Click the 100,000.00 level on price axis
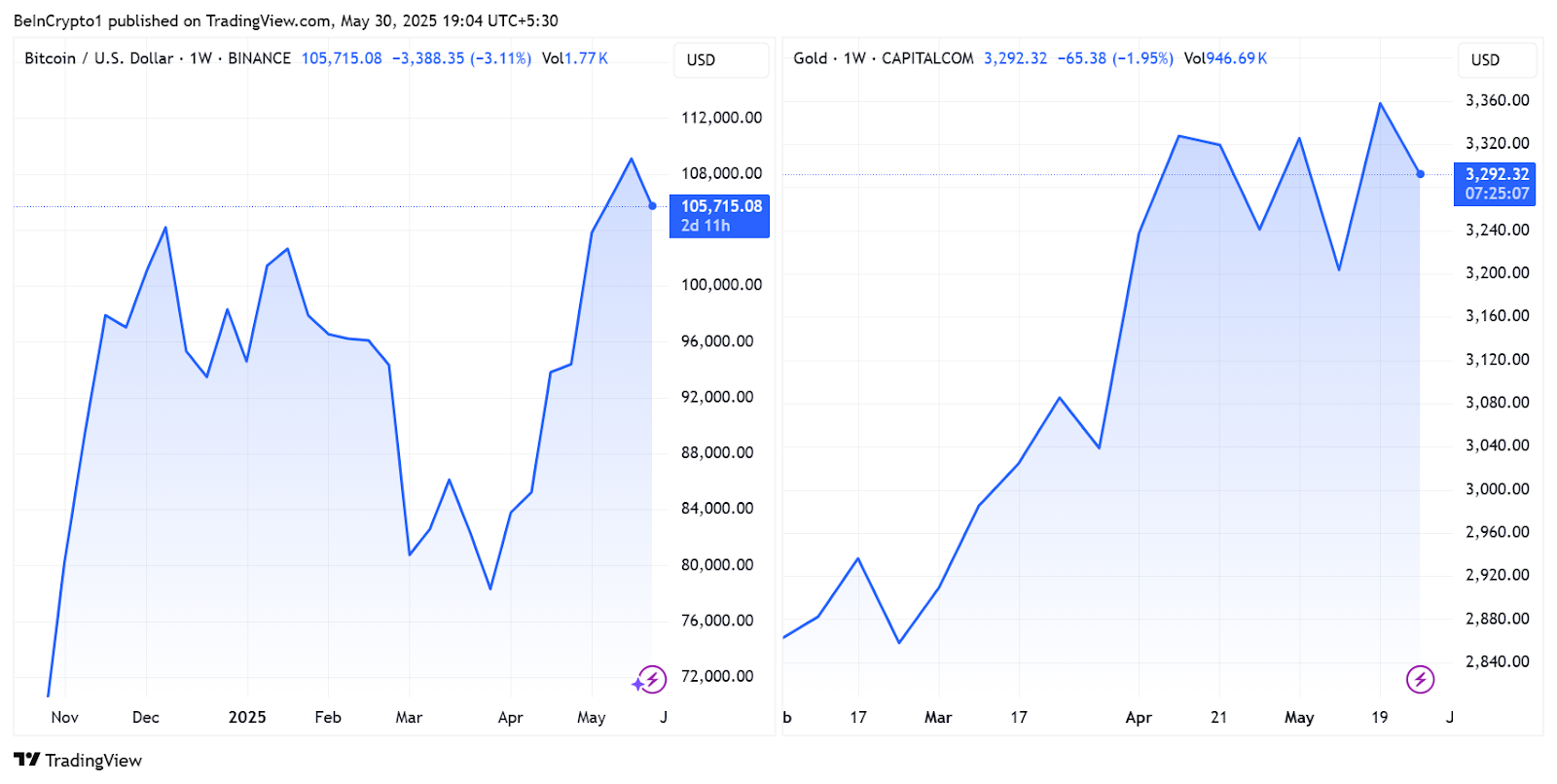The width and height of the screenshot is (1557, 784). coord(721,285)
